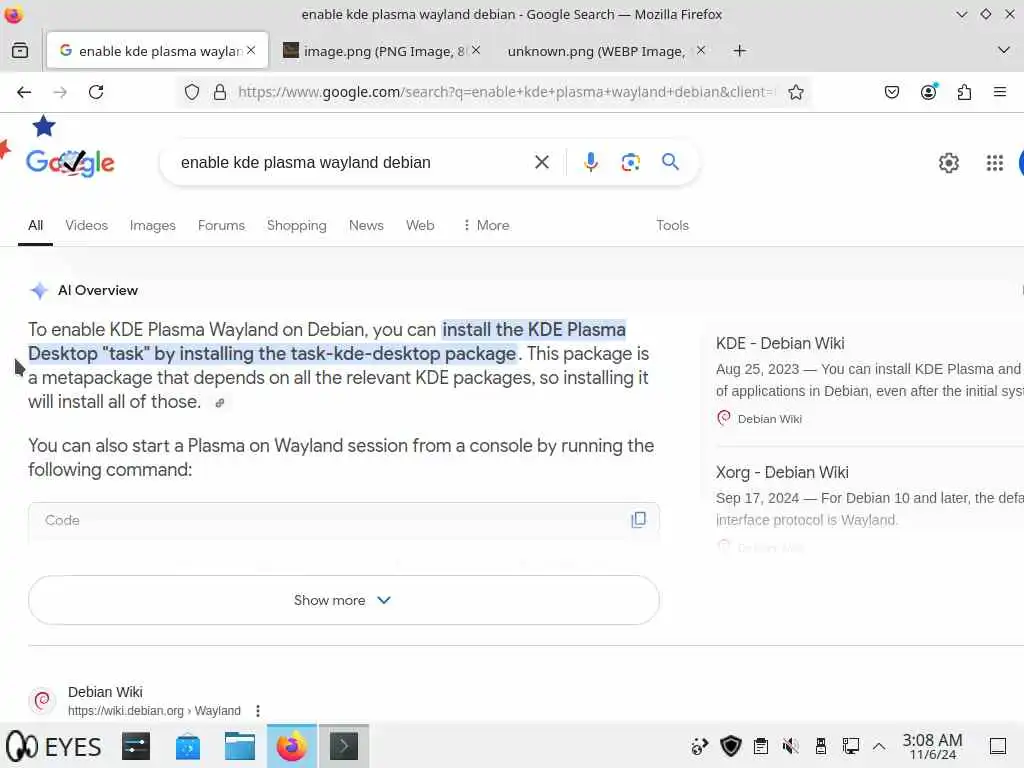This screenshot has height=768, width=1024.
Task: Open the system settings taskbar icon
Action: click(x=136, y=746)
